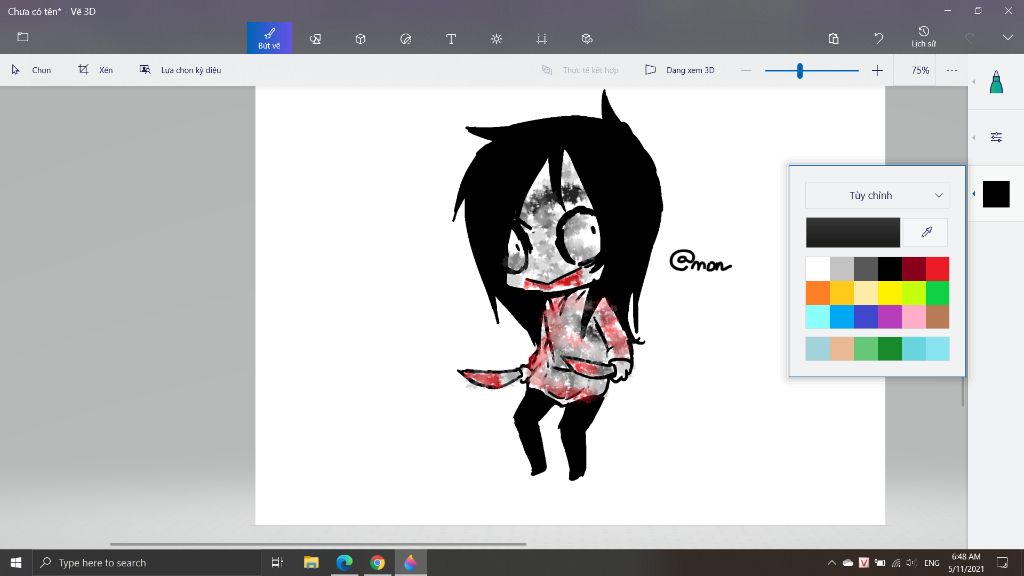
Task: Open the Canvas crop tool
Action: coord(541,39)
